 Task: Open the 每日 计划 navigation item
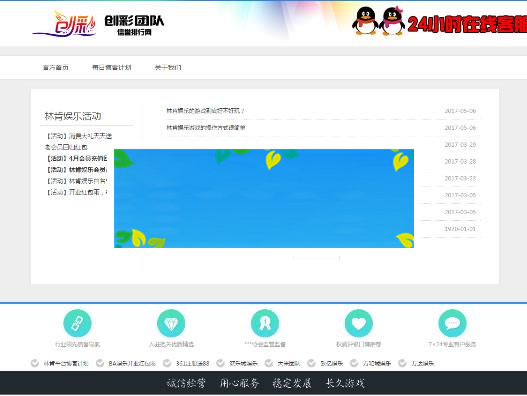(x=112, y=68)
